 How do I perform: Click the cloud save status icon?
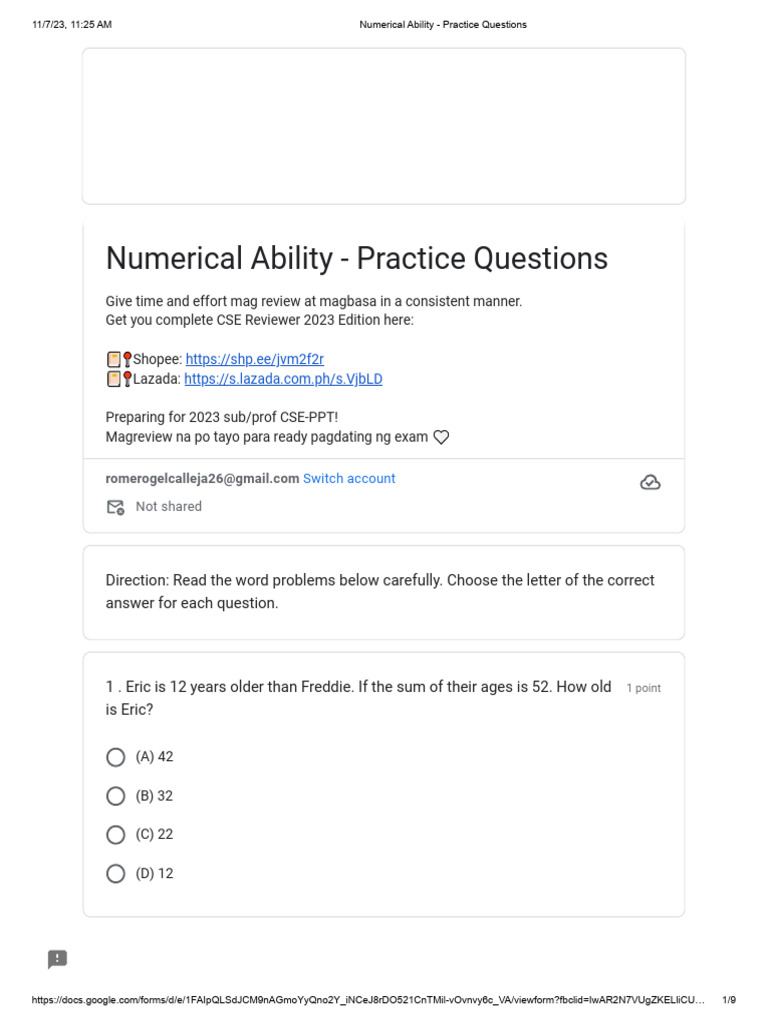pyautogui.click(x=650, y=483)
